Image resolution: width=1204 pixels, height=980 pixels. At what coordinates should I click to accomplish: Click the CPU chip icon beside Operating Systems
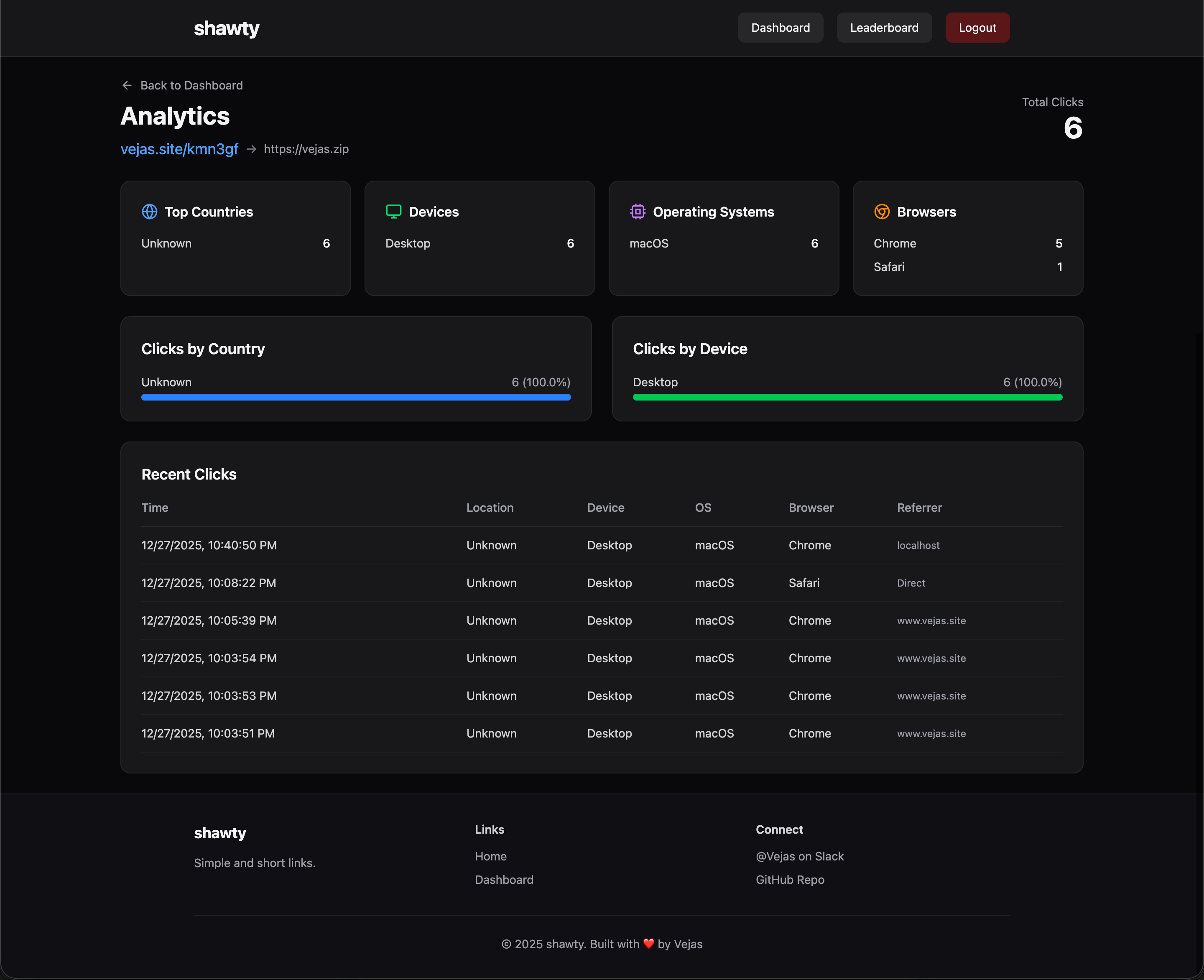coord(638,212)
